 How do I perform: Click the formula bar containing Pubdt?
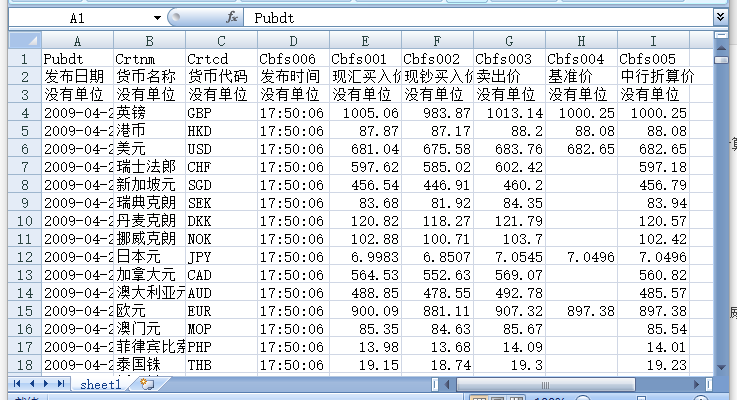[x=479, y=18]
